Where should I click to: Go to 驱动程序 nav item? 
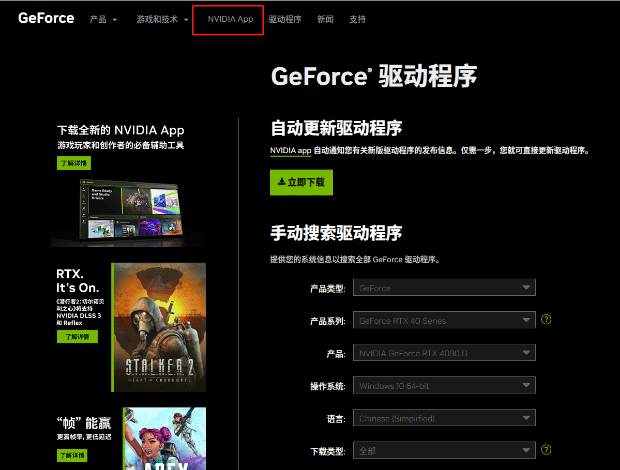coord(285,19)
